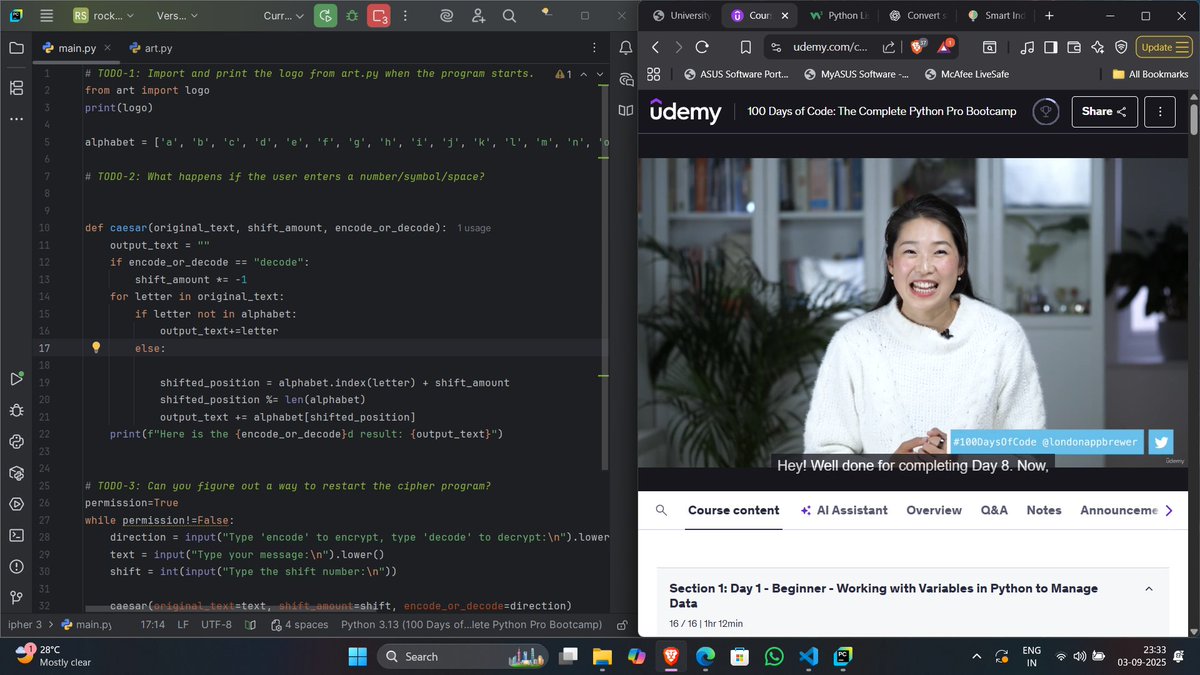Click the yellow lightbulb intention icon
The width and height of the screenshot is (1200, 675).
(96, 347)
